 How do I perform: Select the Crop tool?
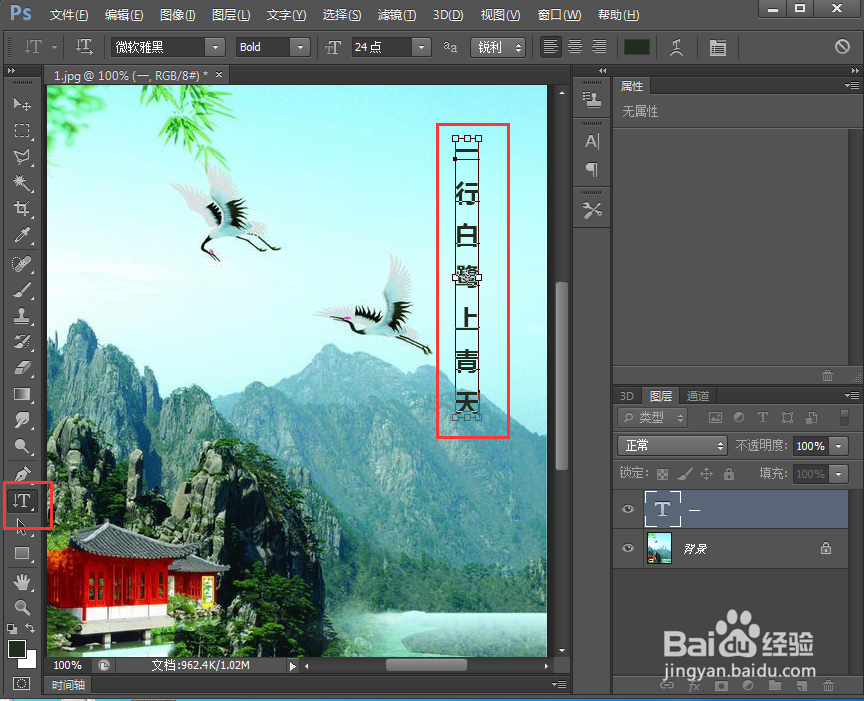click(22, 209)
